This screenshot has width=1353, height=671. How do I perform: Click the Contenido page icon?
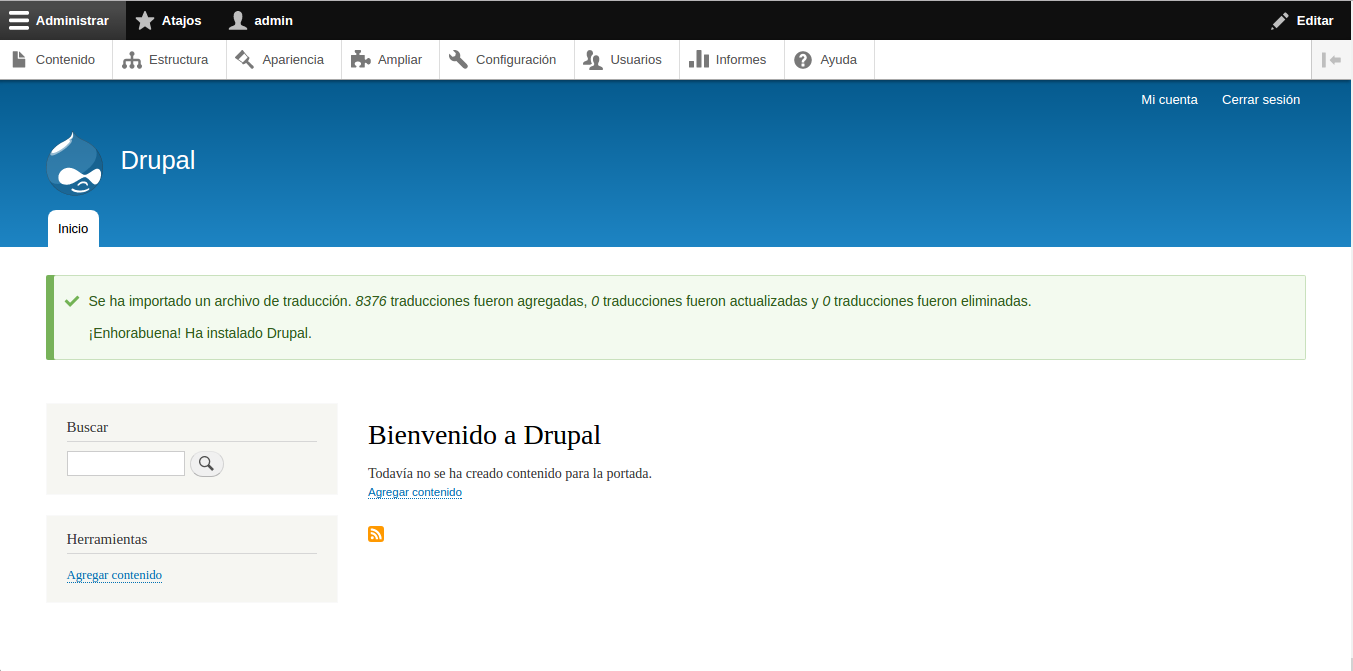pyautogui.click(x=19, y=60)
